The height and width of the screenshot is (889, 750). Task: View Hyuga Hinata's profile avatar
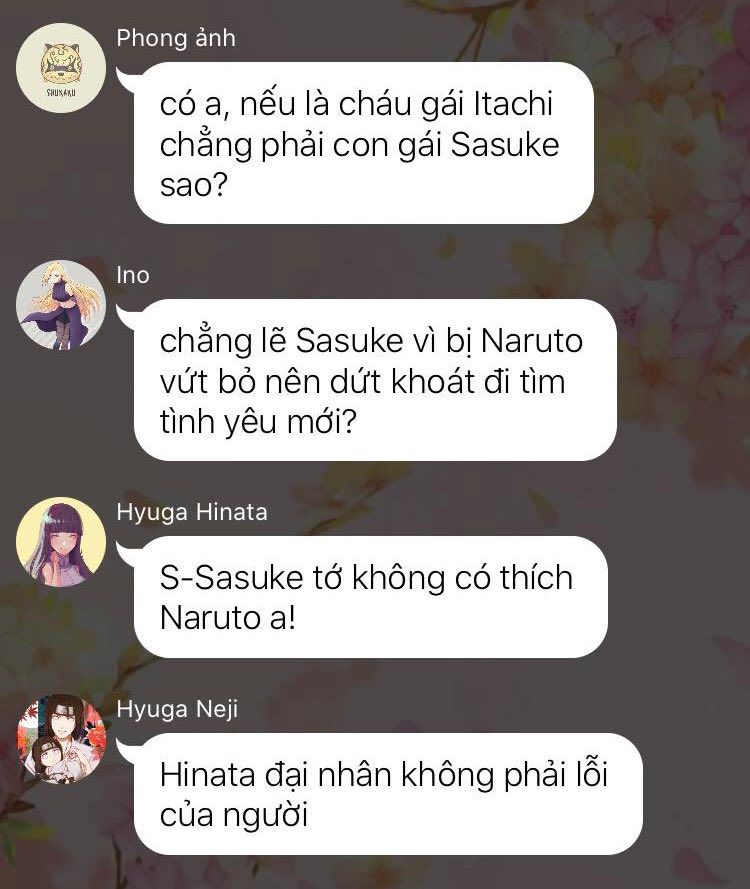tap(61, 542)
